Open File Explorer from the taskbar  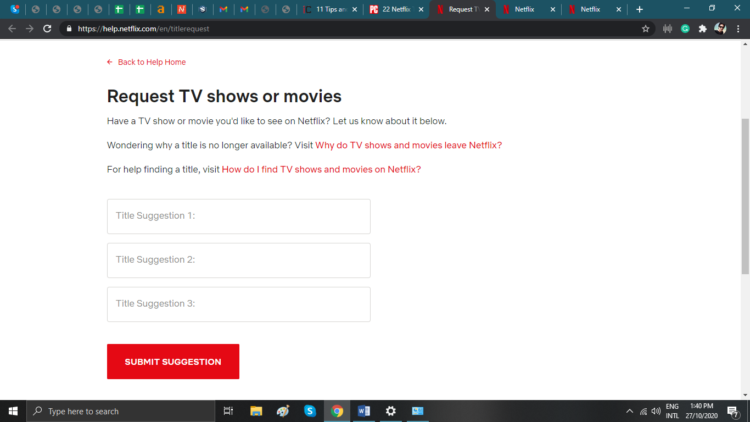point(256,411)
